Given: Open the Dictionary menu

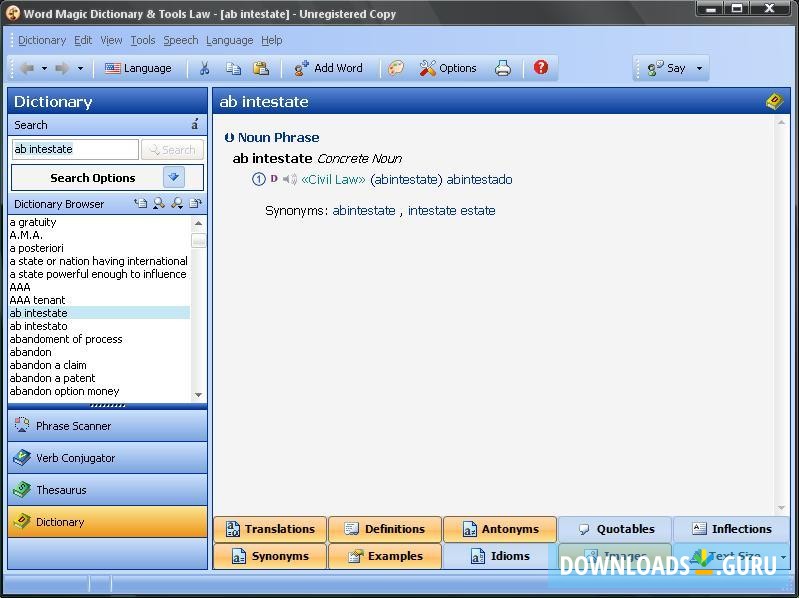Looking at the screenshot, I should click(x=42, y=40).
